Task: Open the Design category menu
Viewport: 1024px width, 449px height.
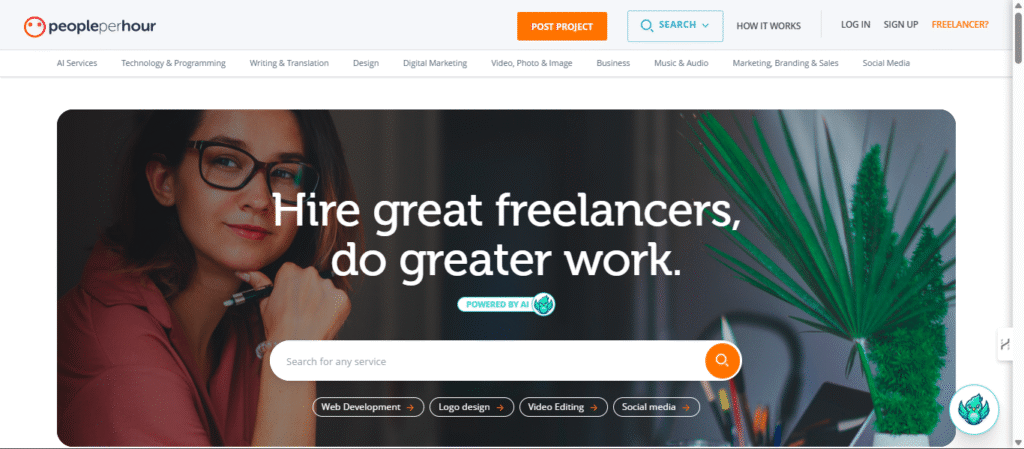Action: pos(366,63)
